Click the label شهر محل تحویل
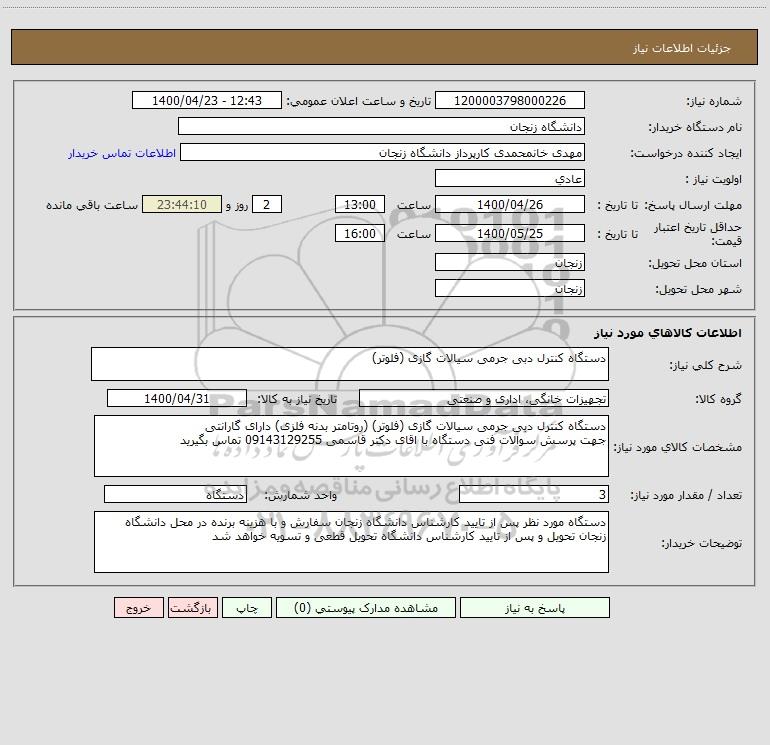This screenshot has height=745, width=770. pos(699,289)
